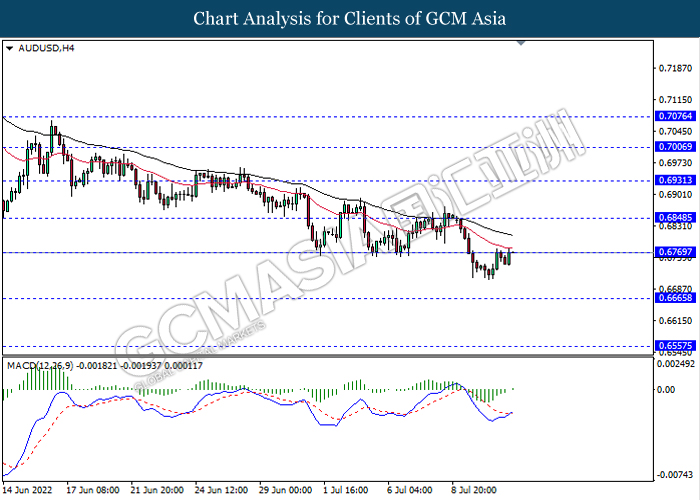Click the 29 Jun 00:00 date label
Screen dimensions: 700x500
(x=285, y=490)
